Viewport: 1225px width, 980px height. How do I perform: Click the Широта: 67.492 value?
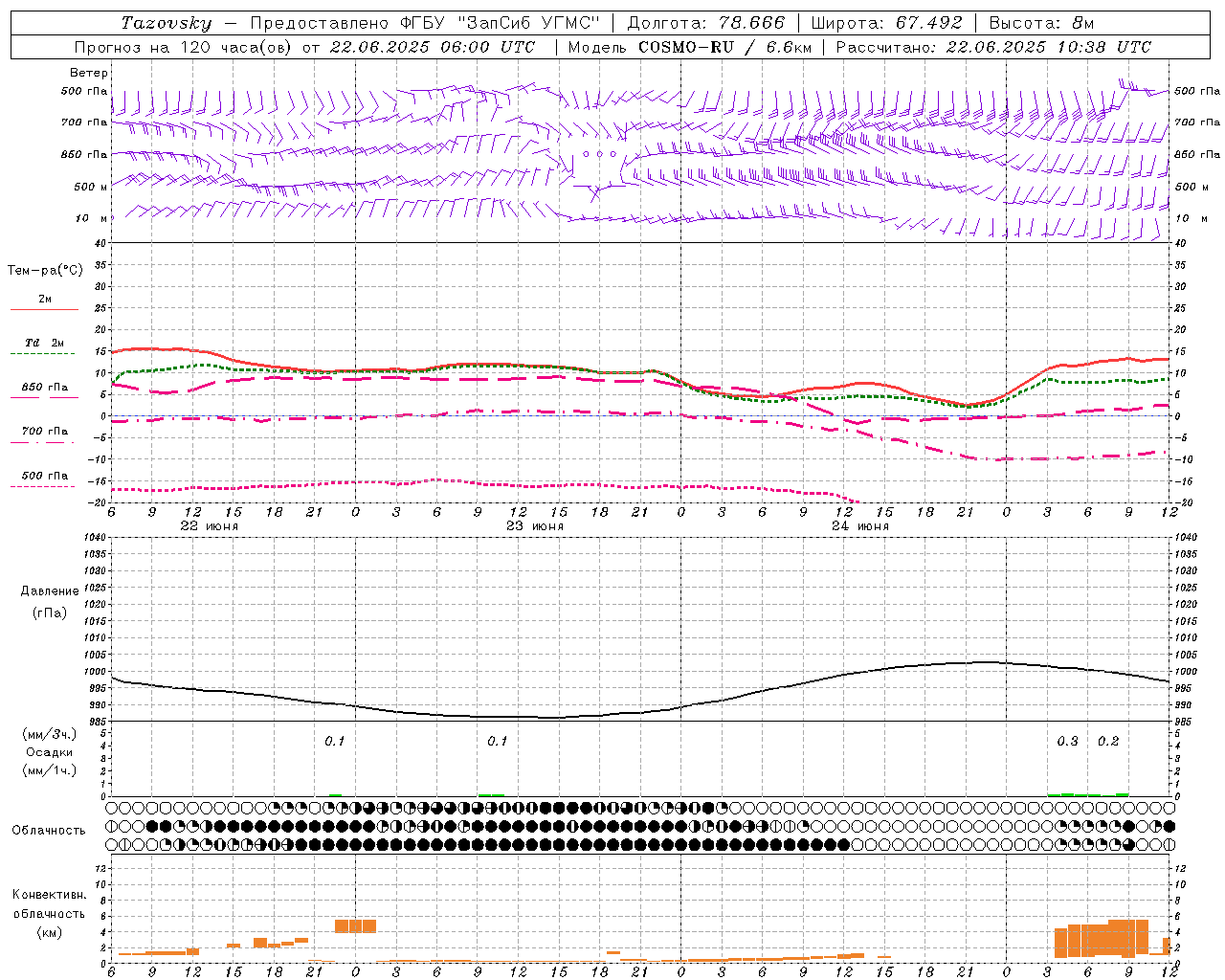click(x=886, y=23)
